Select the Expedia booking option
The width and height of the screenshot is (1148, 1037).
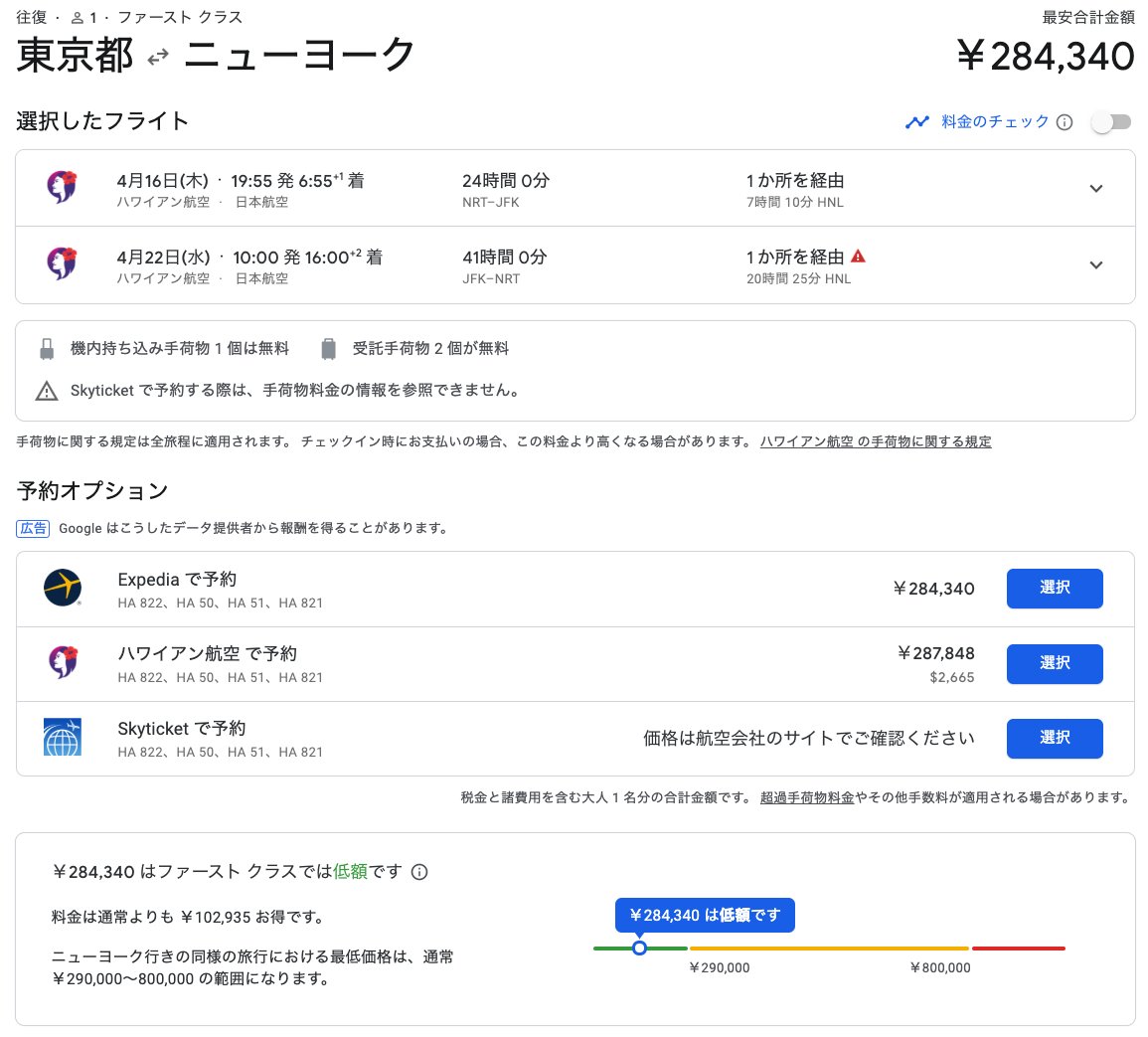pos(1055,588)
